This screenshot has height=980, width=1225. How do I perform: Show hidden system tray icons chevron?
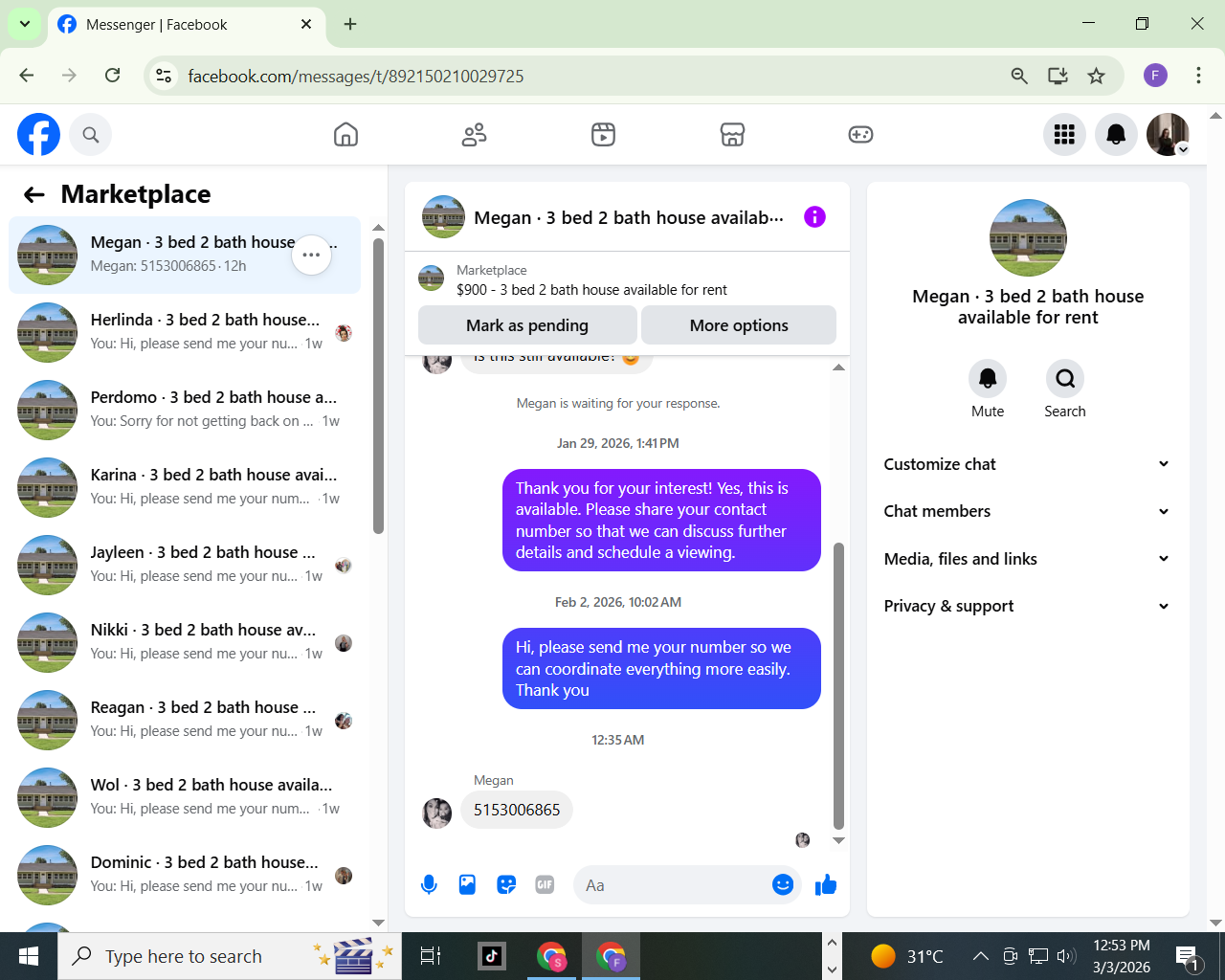pos(980,956)
